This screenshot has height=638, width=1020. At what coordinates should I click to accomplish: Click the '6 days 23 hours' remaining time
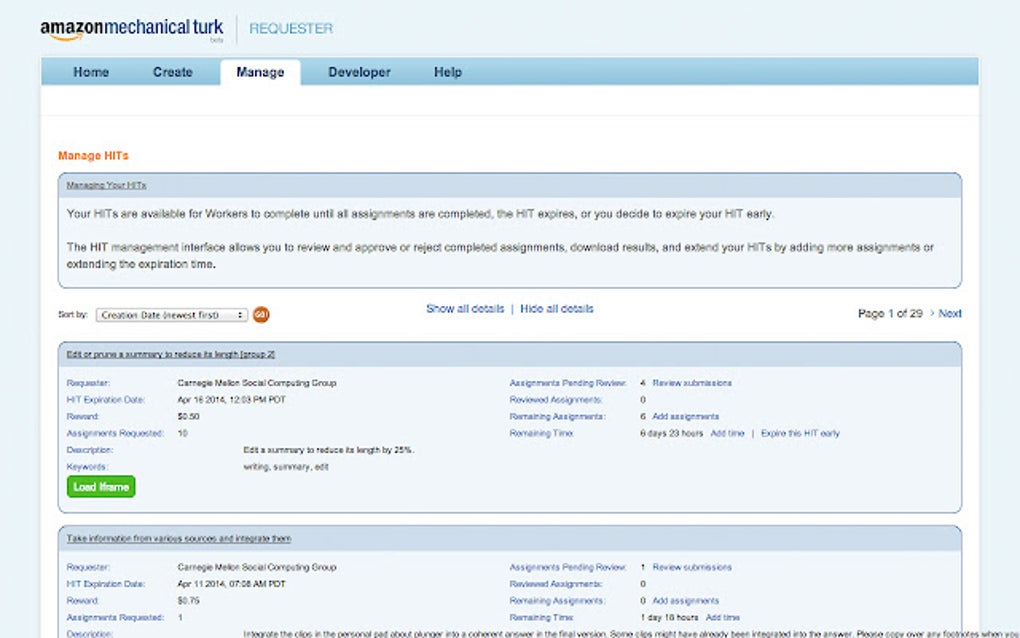[x=671, y=433]
